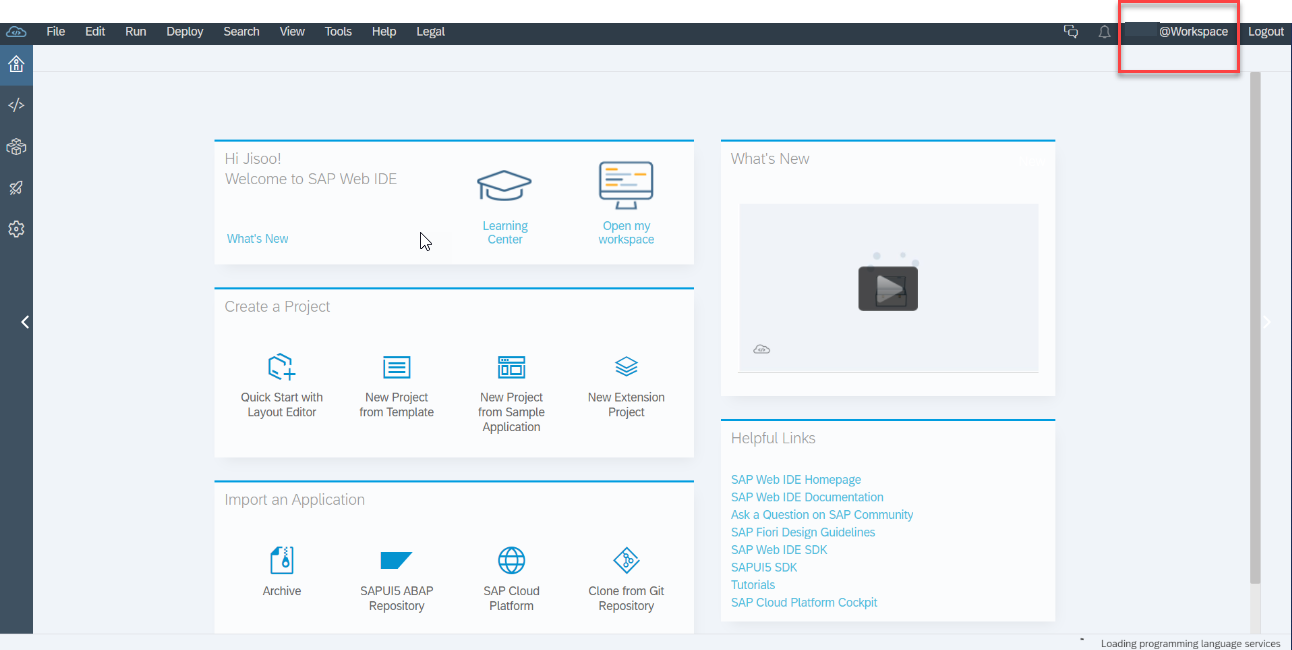Open the SAP Fiori Design Guidelines link
This screenshot has width=1292, height=650.
coord(803,532)
